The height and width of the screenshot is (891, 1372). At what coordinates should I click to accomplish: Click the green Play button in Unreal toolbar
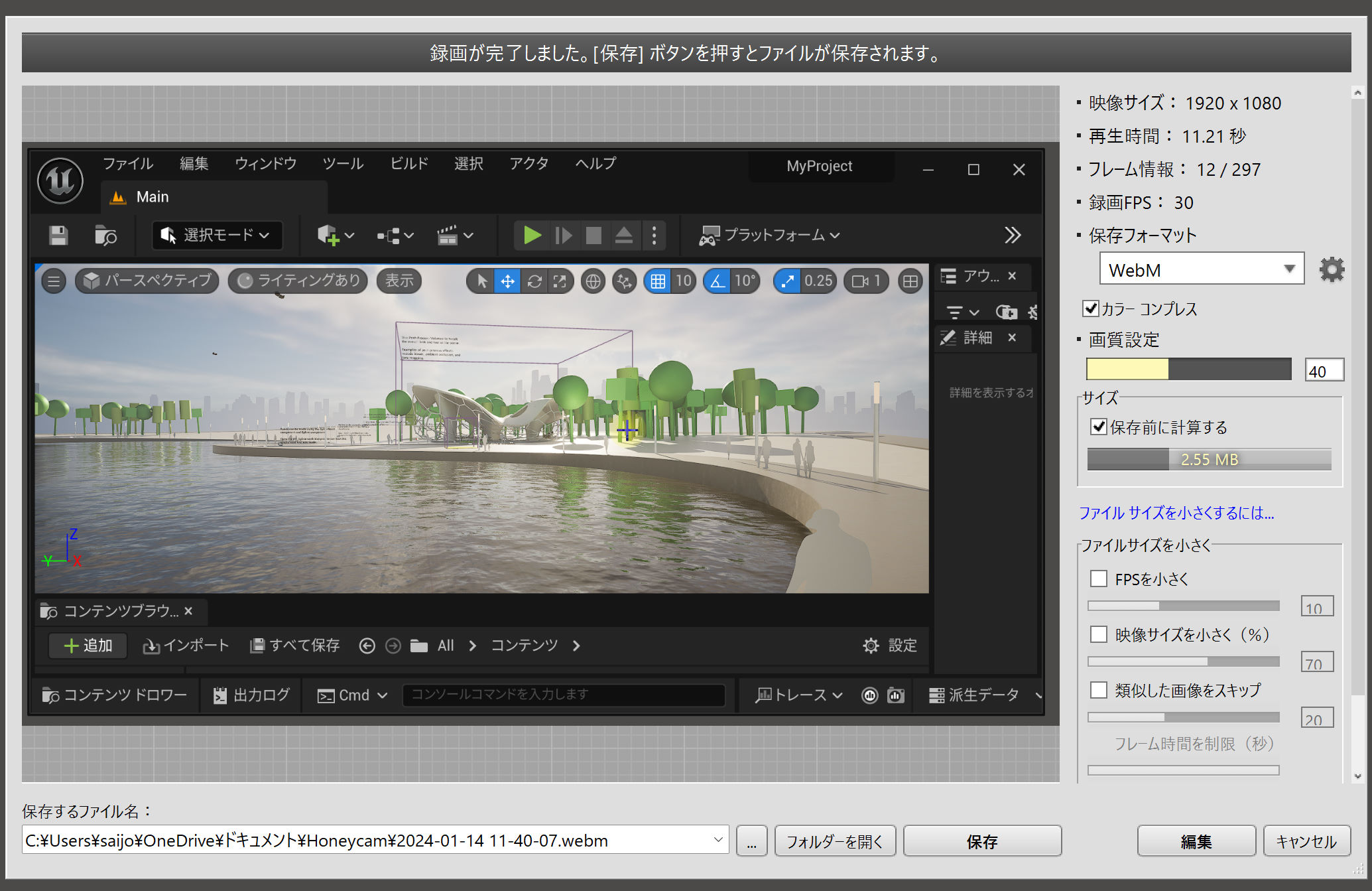[x=532, y=236]
